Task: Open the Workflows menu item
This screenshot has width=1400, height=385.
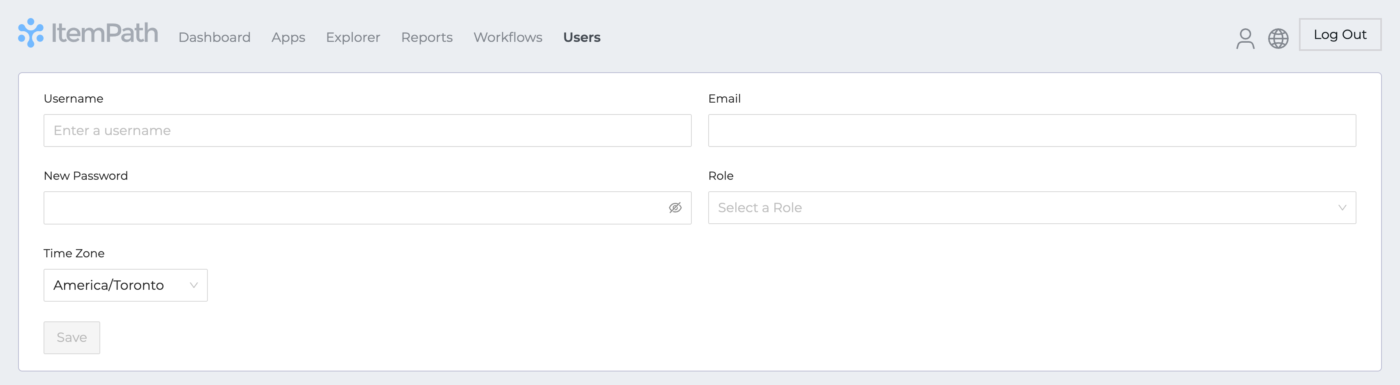Action: [508, 37]
